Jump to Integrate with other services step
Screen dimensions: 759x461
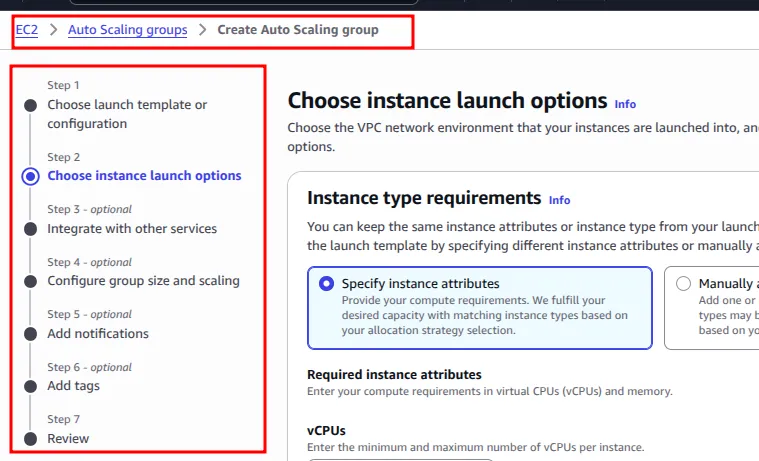pos(132,229)
